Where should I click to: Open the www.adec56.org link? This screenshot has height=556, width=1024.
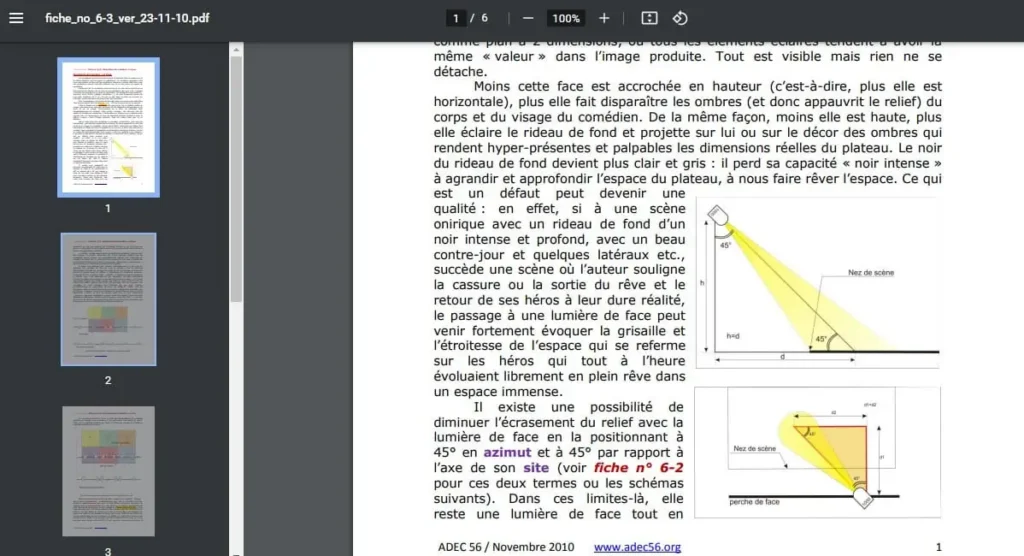pyautogui.click(x=637, y=547)
